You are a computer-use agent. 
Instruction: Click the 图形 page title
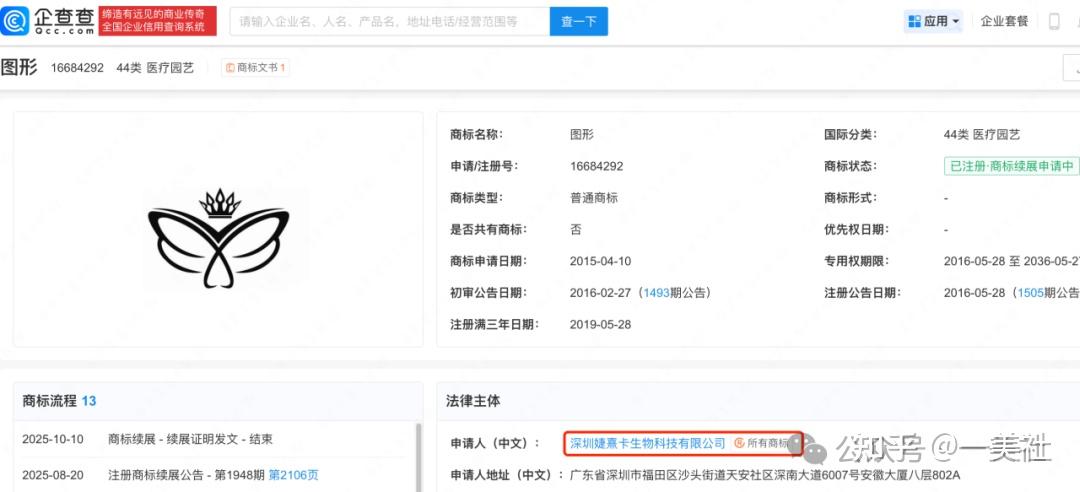click(19, 67)
